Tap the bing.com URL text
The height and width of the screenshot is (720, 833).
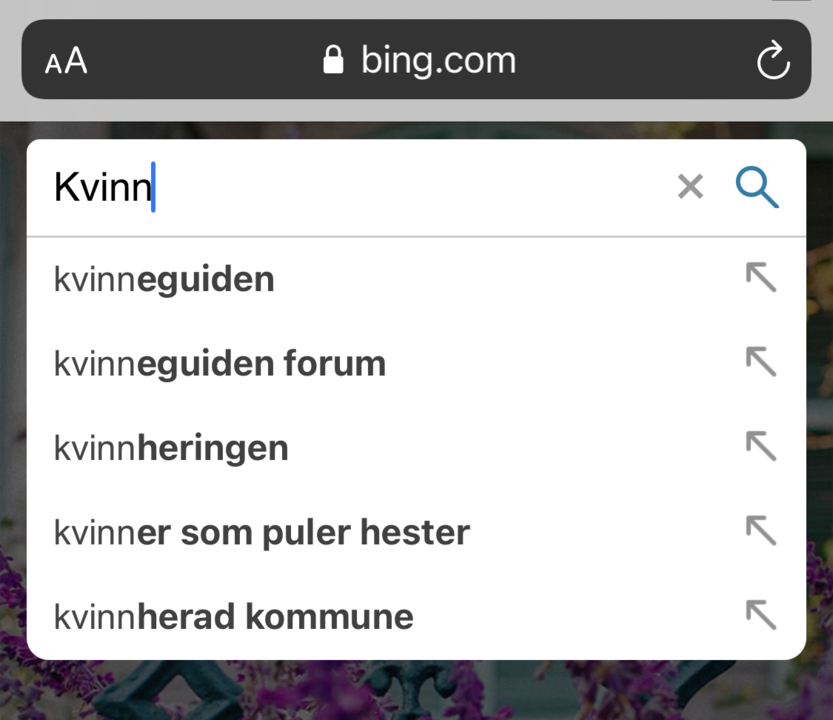439,60
